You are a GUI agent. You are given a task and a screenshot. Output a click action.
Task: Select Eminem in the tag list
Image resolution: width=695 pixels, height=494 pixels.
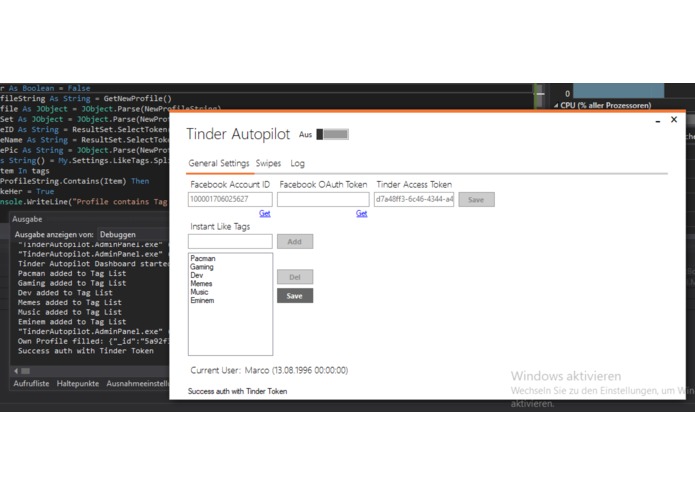202,300
